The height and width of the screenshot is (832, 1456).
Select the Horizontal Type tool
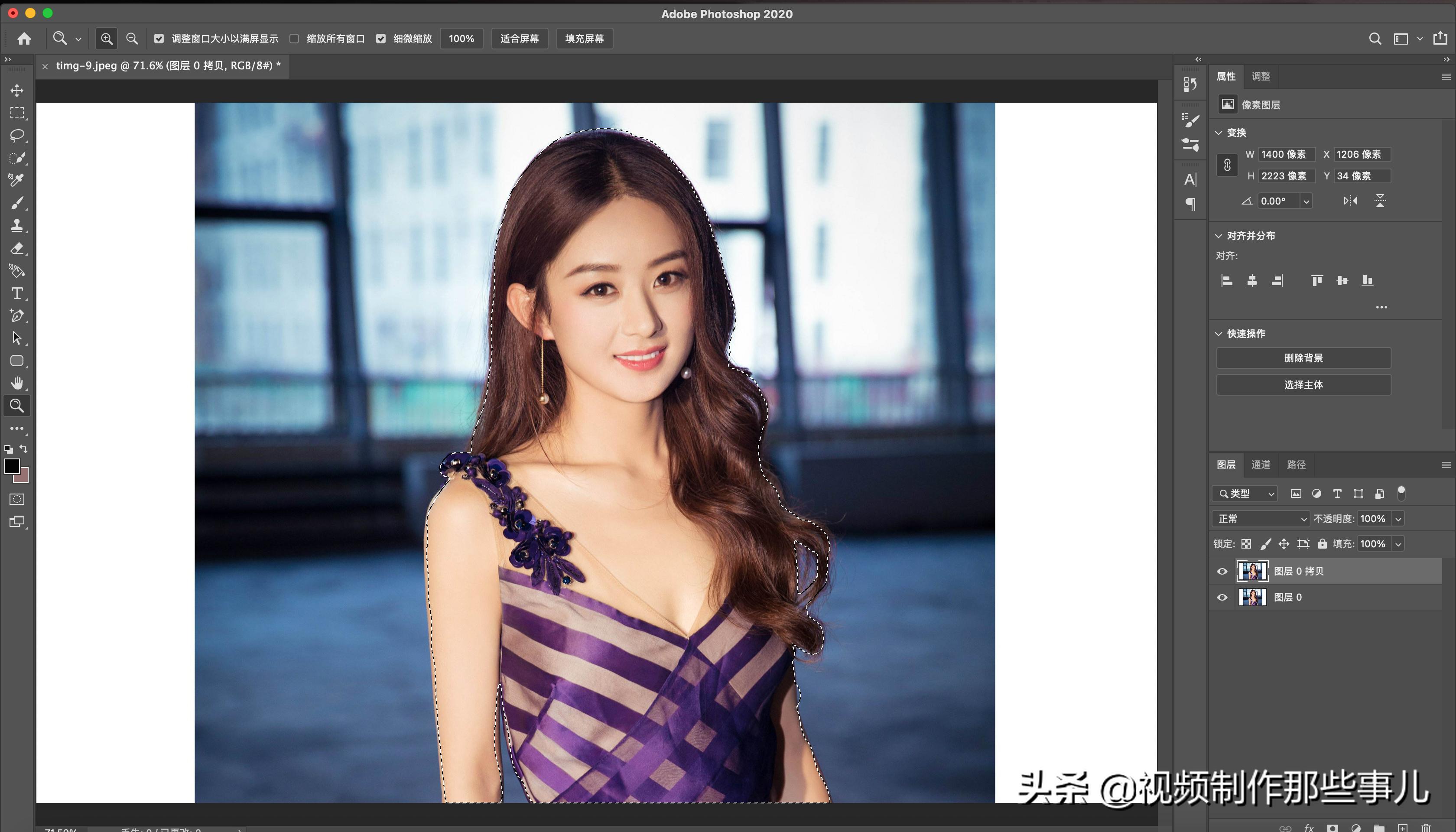click(16, 293)
